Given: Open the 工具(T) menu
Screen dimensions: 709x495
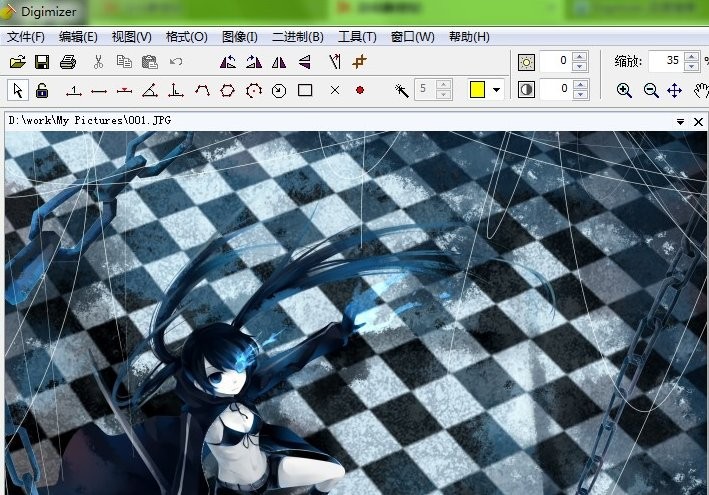Looking at the screenshot, I should click(357, 37).
